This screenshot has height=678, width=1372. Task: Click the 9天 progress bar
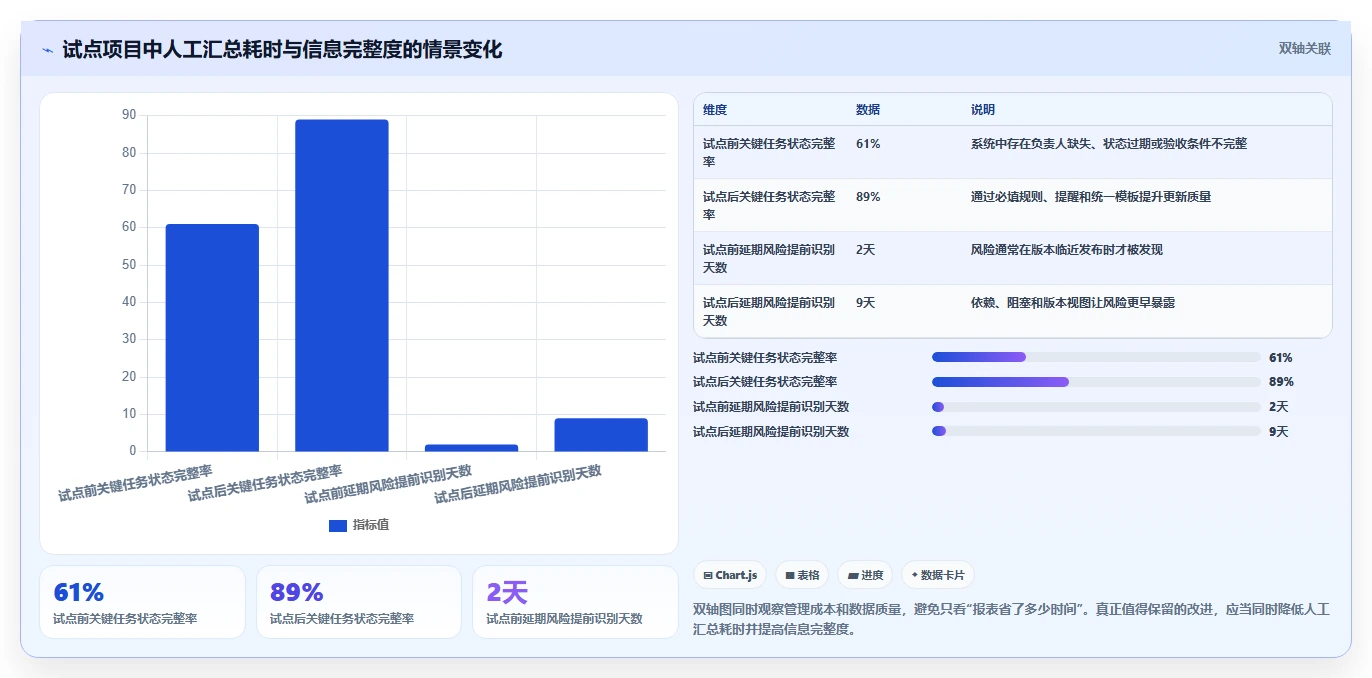pyautogui.click(x=1096, y=431)
